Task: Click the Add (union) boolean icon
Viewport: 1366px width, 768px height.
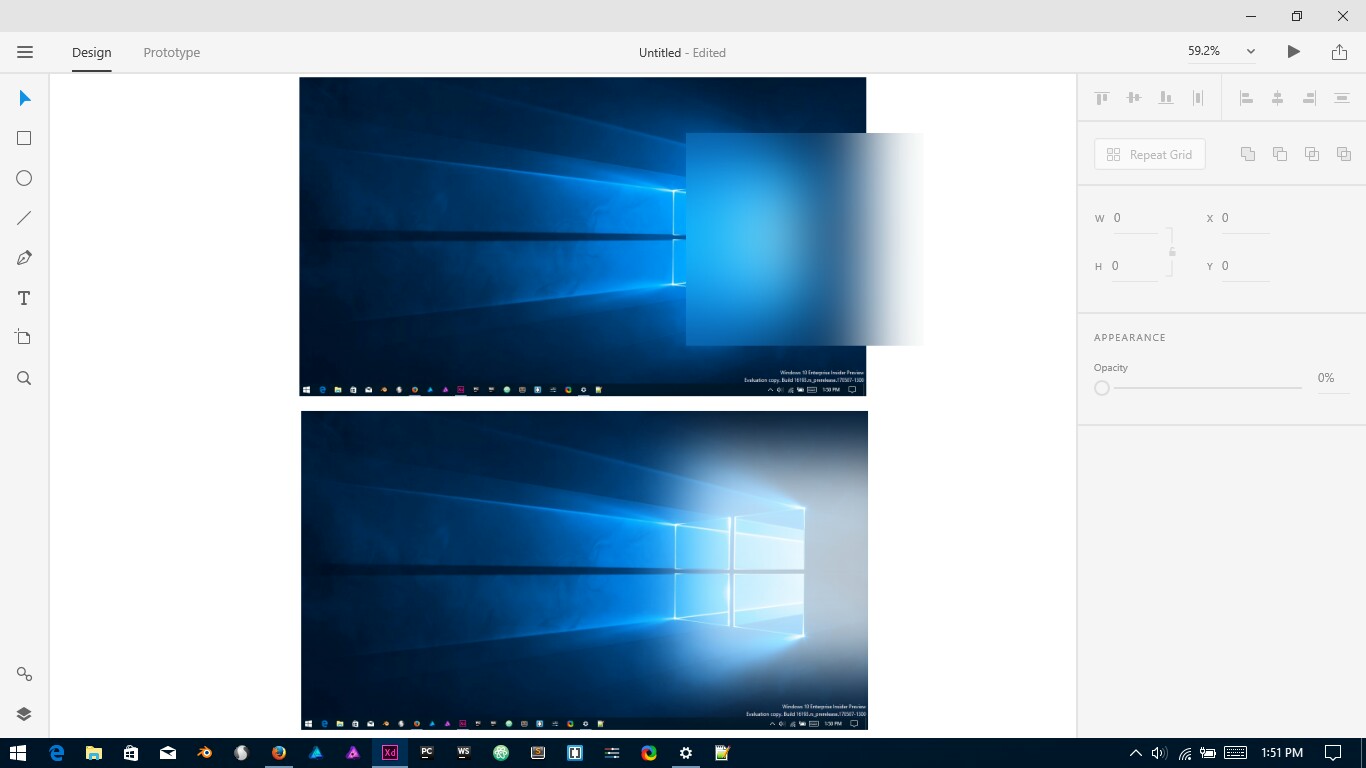Action: point(1248,154)
